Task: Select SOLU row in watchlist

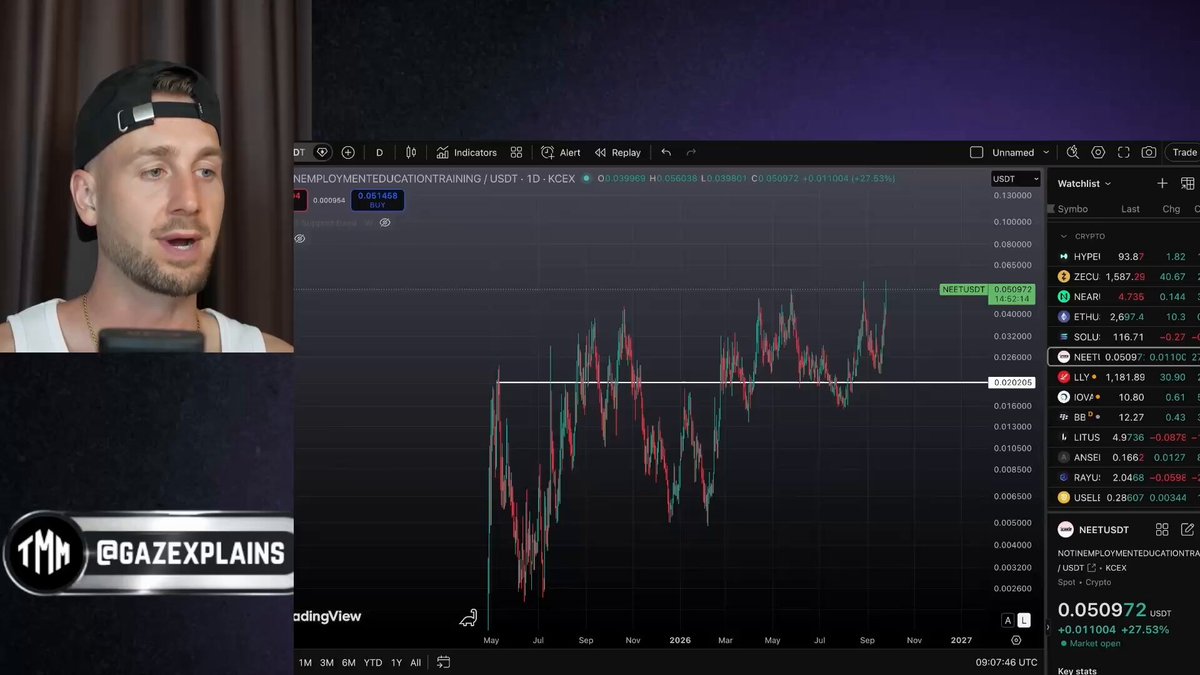Action: pos(1123,337)
